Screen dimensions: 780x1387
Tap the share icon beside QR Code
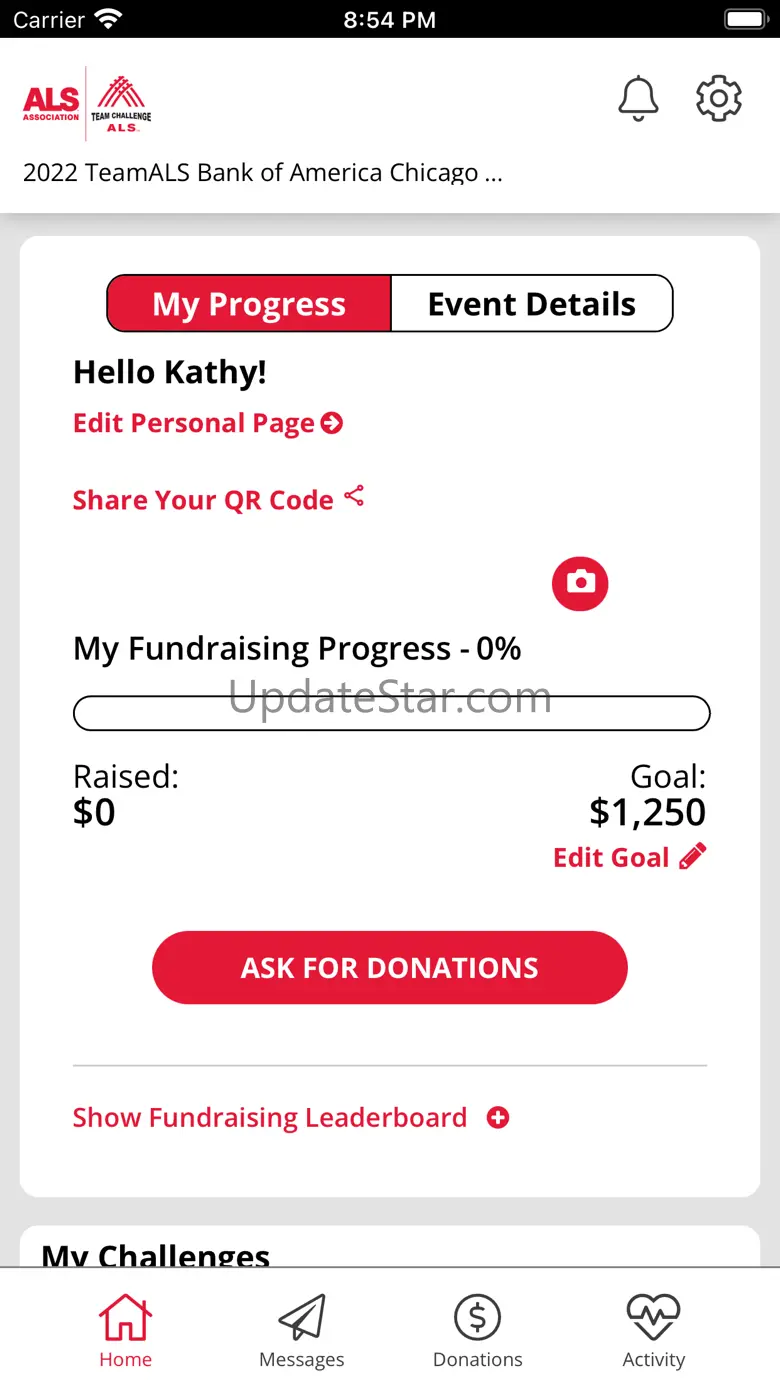354,496
